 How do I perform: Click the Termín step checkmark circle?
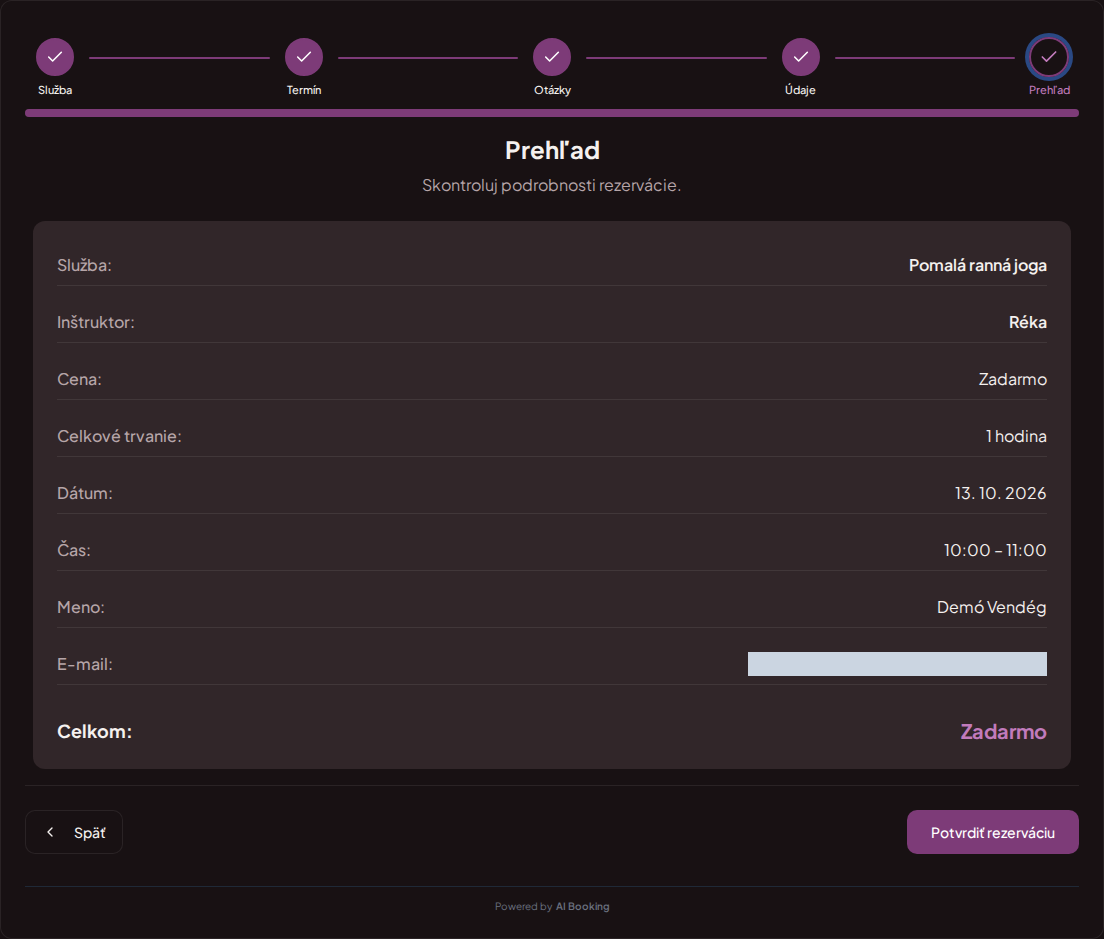(303, 57)
